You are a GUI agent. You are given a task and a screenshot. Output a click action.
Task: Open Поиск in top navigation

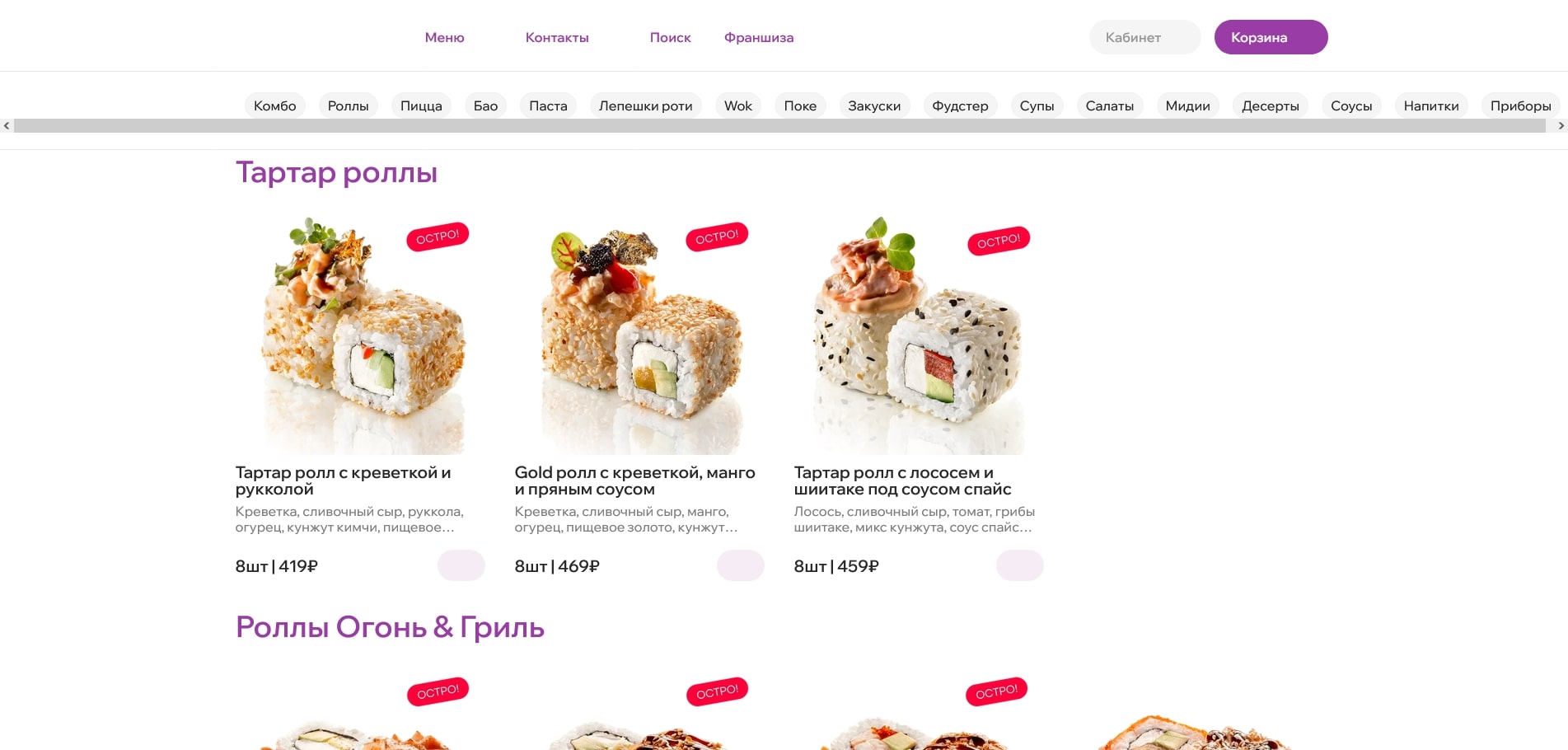[670, 37]
